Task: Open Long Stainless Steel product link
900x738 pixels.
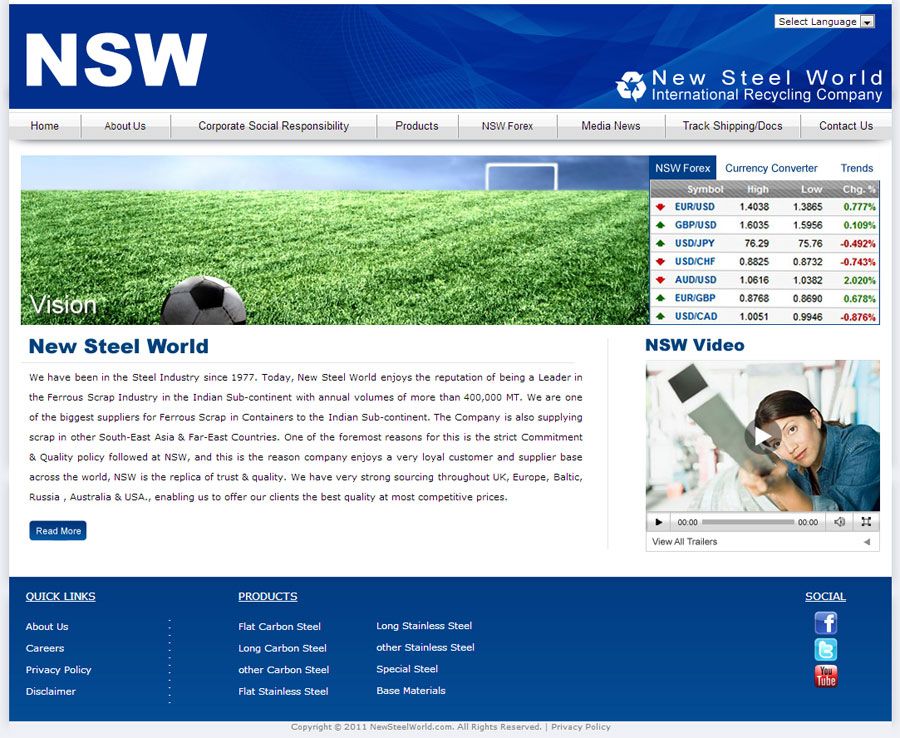Action: tap(424, 626)
